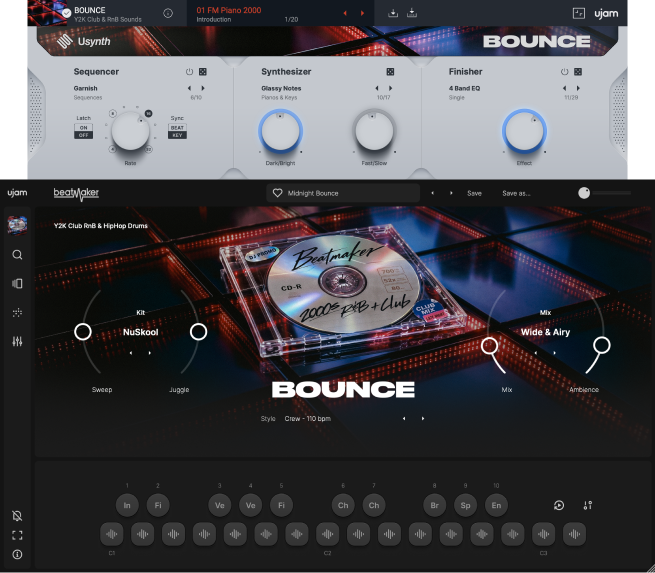Select previous Finisher effect before 4 Band EQ

(x=564, y=88)
